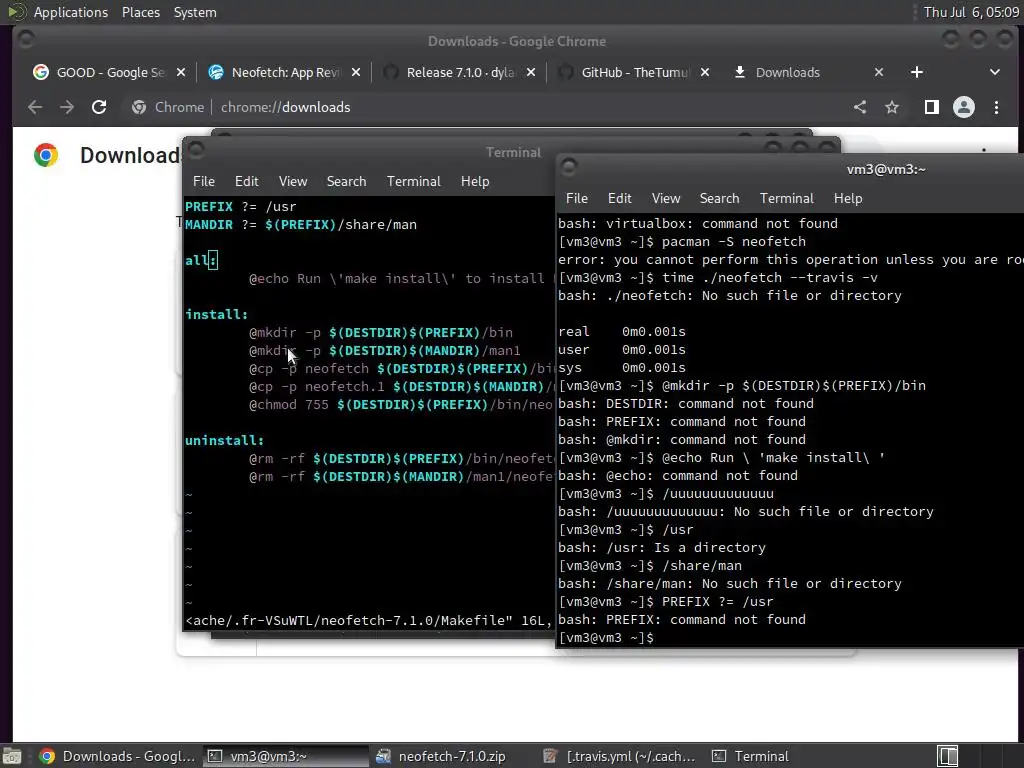Viewport: 1024px width, 768px height.
Task: Click the last '[vm3@vm3 ~]$' prompt line
Action: [605, 637]
